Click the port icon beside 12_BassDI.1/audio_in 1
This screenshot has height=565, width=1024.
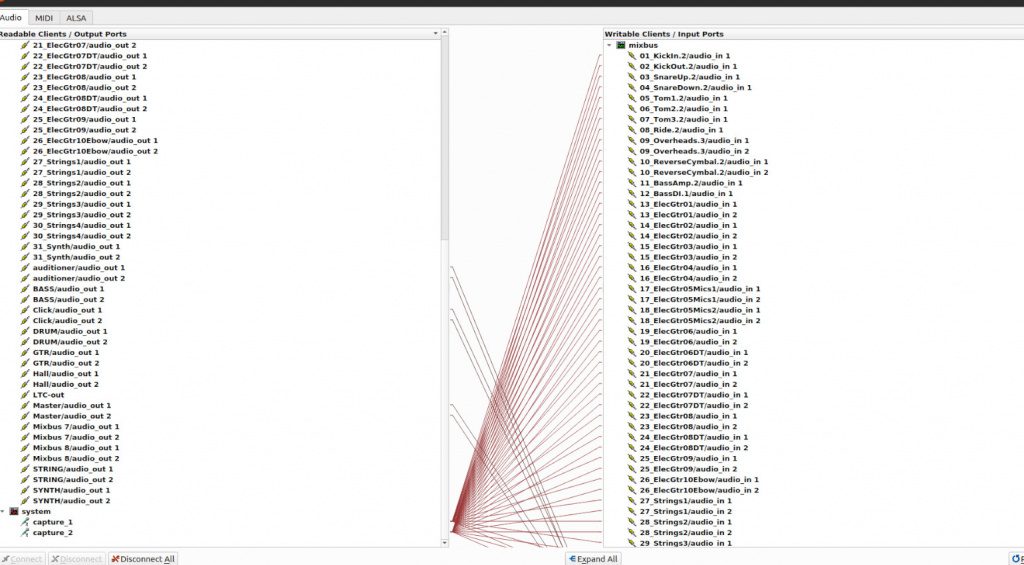(x=632, y=193)
